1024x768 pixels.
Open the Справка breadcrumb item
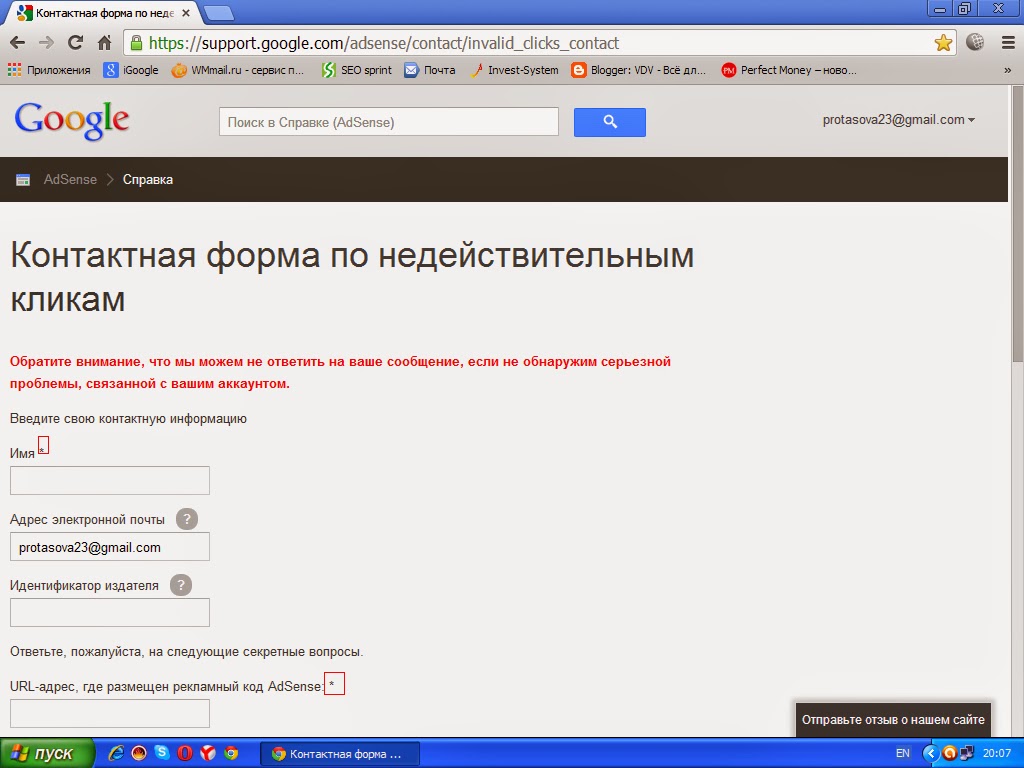(148, 180)
